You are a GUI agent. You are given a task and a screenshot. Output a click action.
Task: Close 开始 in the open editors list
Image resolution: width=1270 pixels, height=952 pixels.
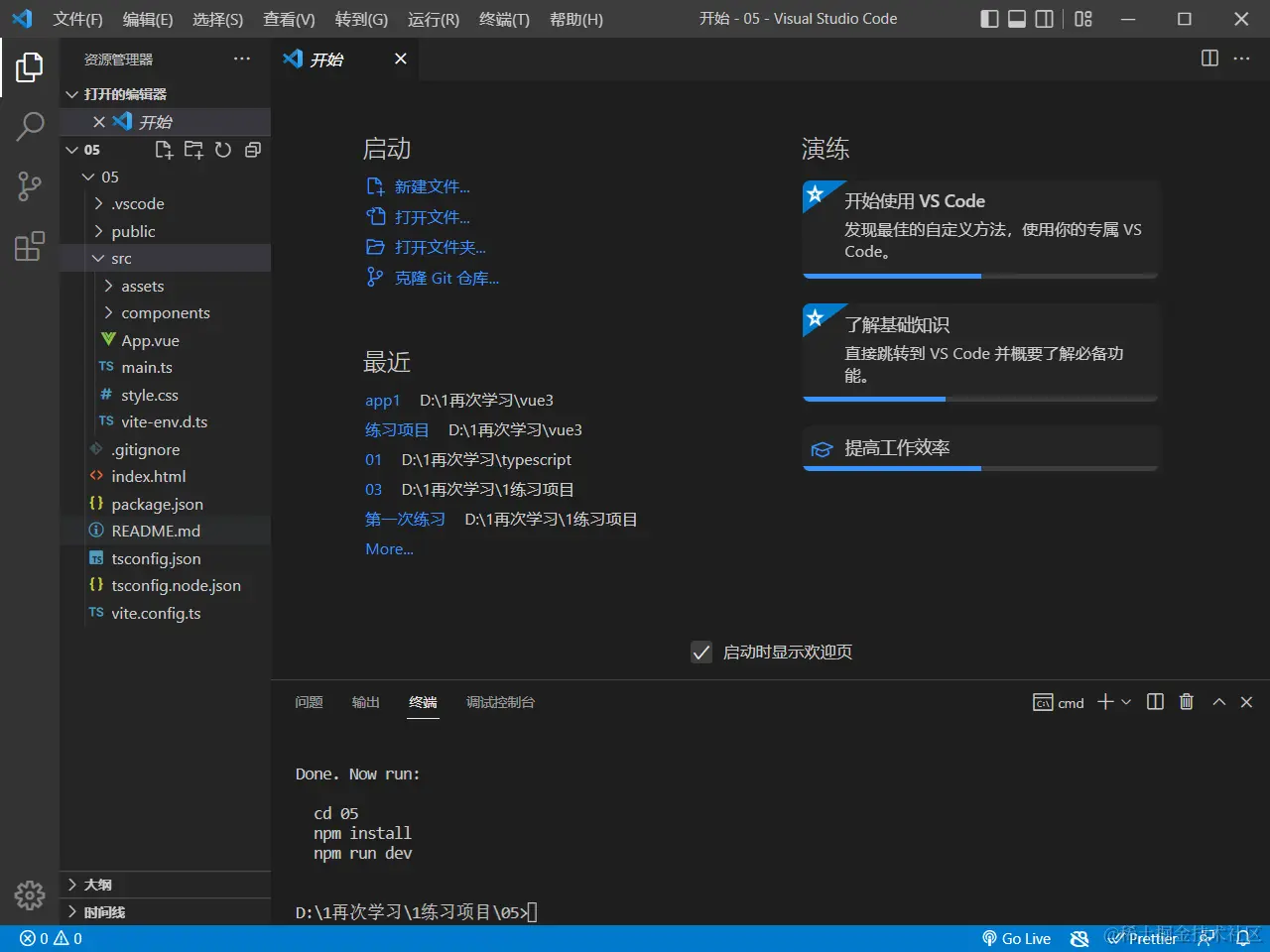[99, 122]
